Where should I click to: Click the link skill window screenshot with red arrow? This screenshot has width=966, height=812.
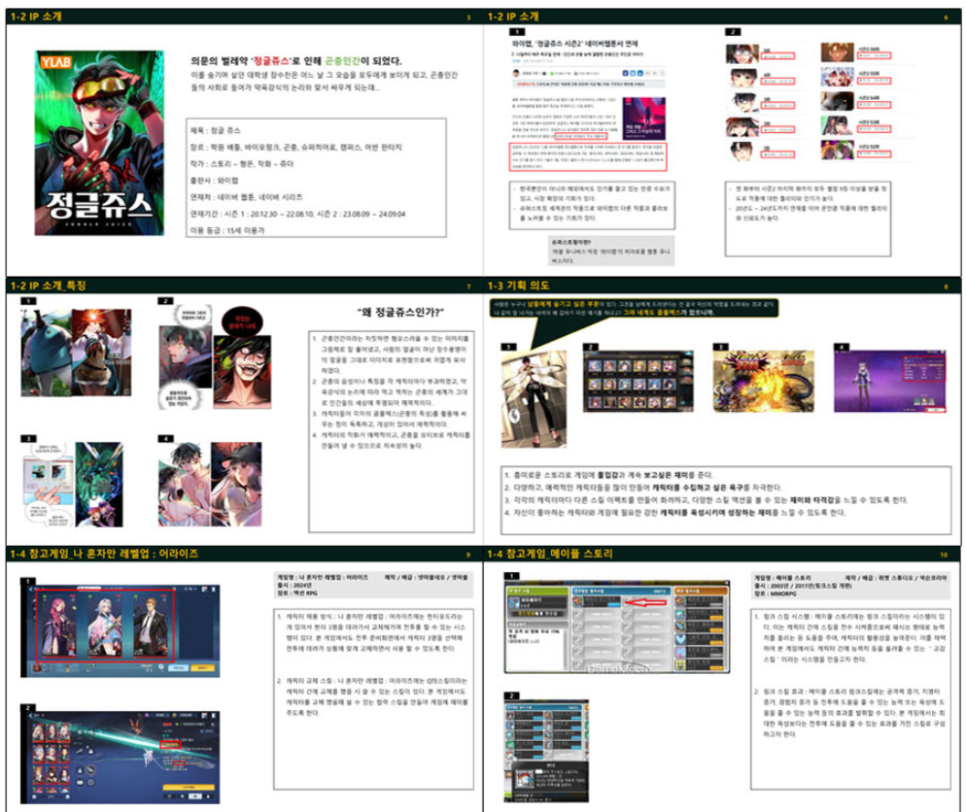click(x=617, y=627)
